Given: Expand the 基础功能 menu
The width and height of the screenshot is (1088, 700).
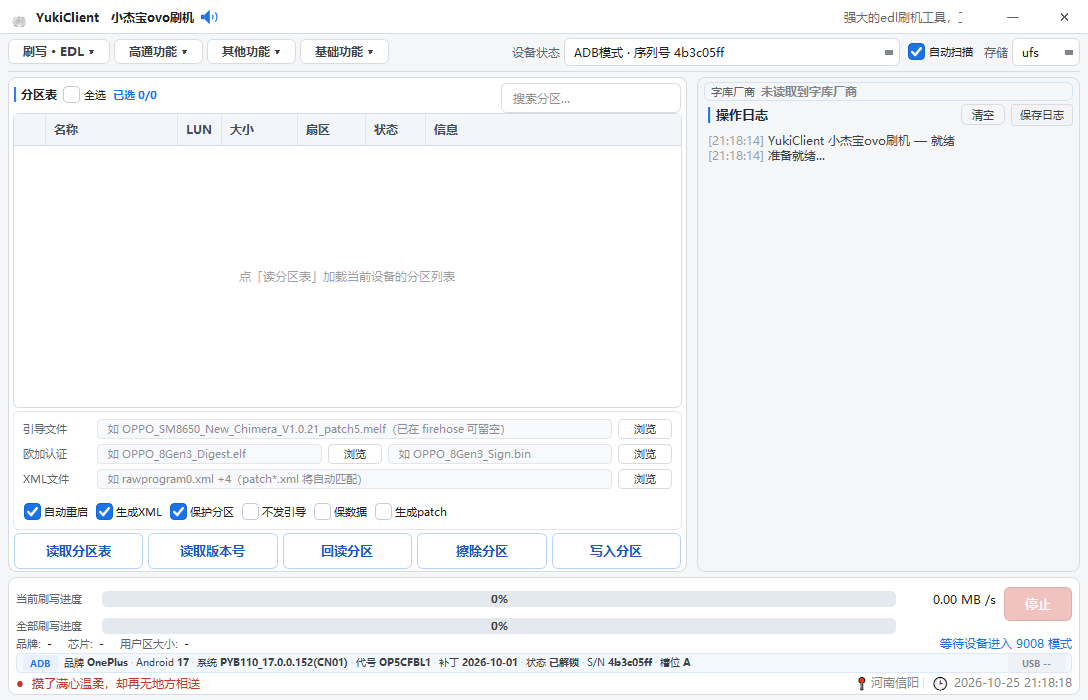Looking at the screenshot, I should click(344, 52).
